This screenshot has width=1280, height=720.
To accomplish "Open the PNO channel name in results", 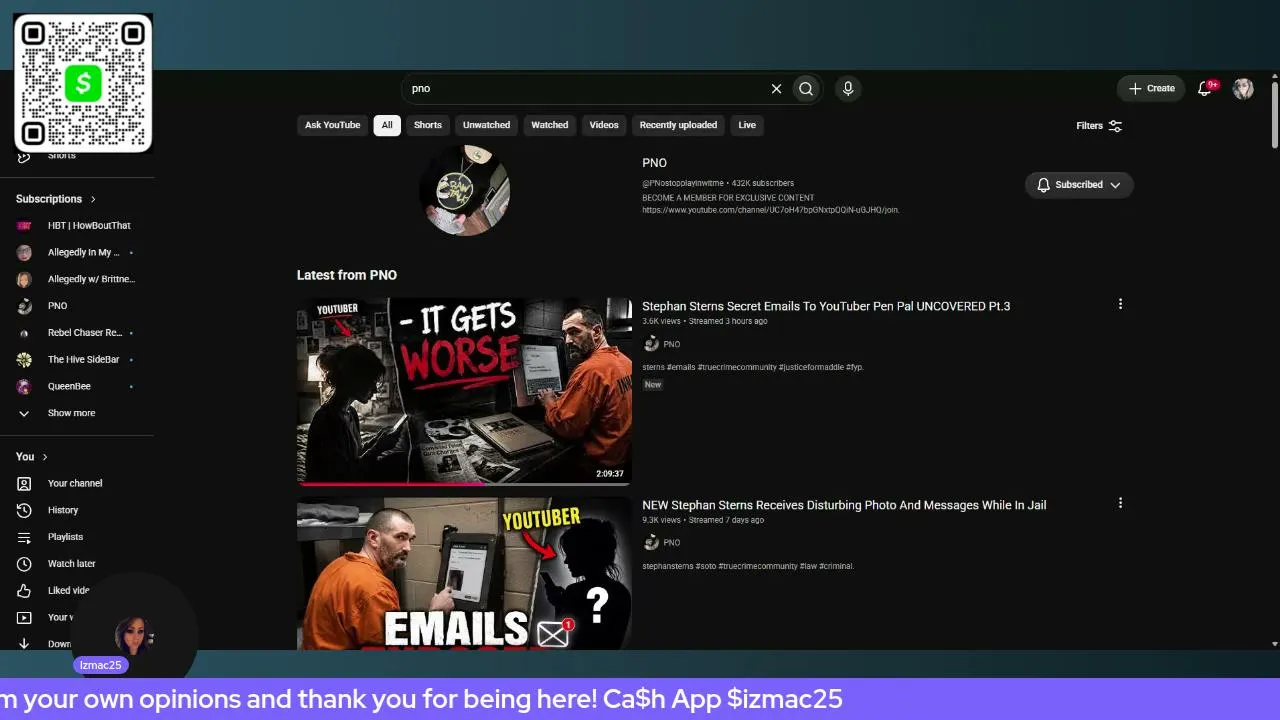I will click(654, 163).
